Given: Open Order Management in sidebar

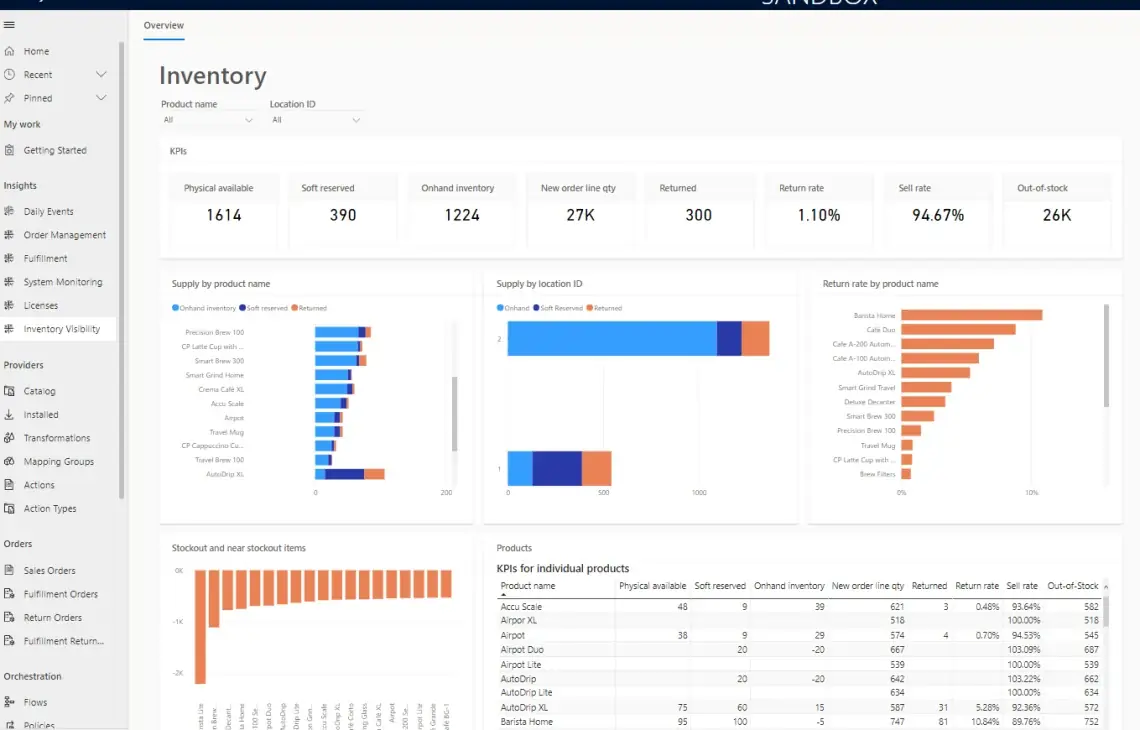Looking at the screenshot, I should 64,235.
